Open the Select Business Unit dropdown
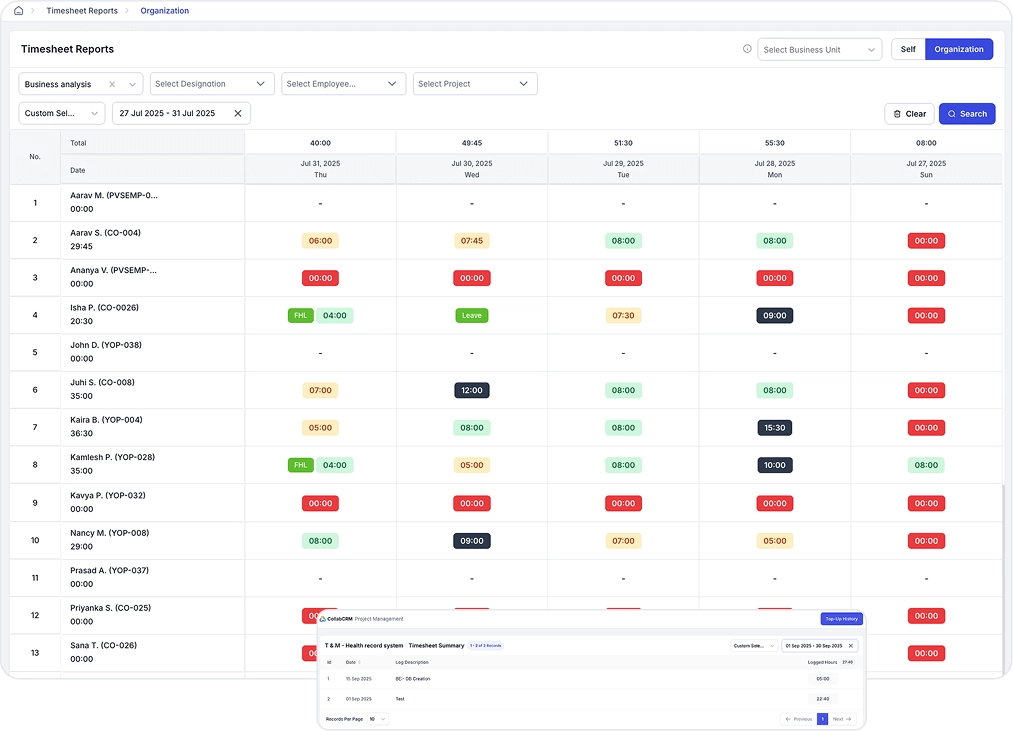This screenshot has width=1013, height=731. coord(819,50)
